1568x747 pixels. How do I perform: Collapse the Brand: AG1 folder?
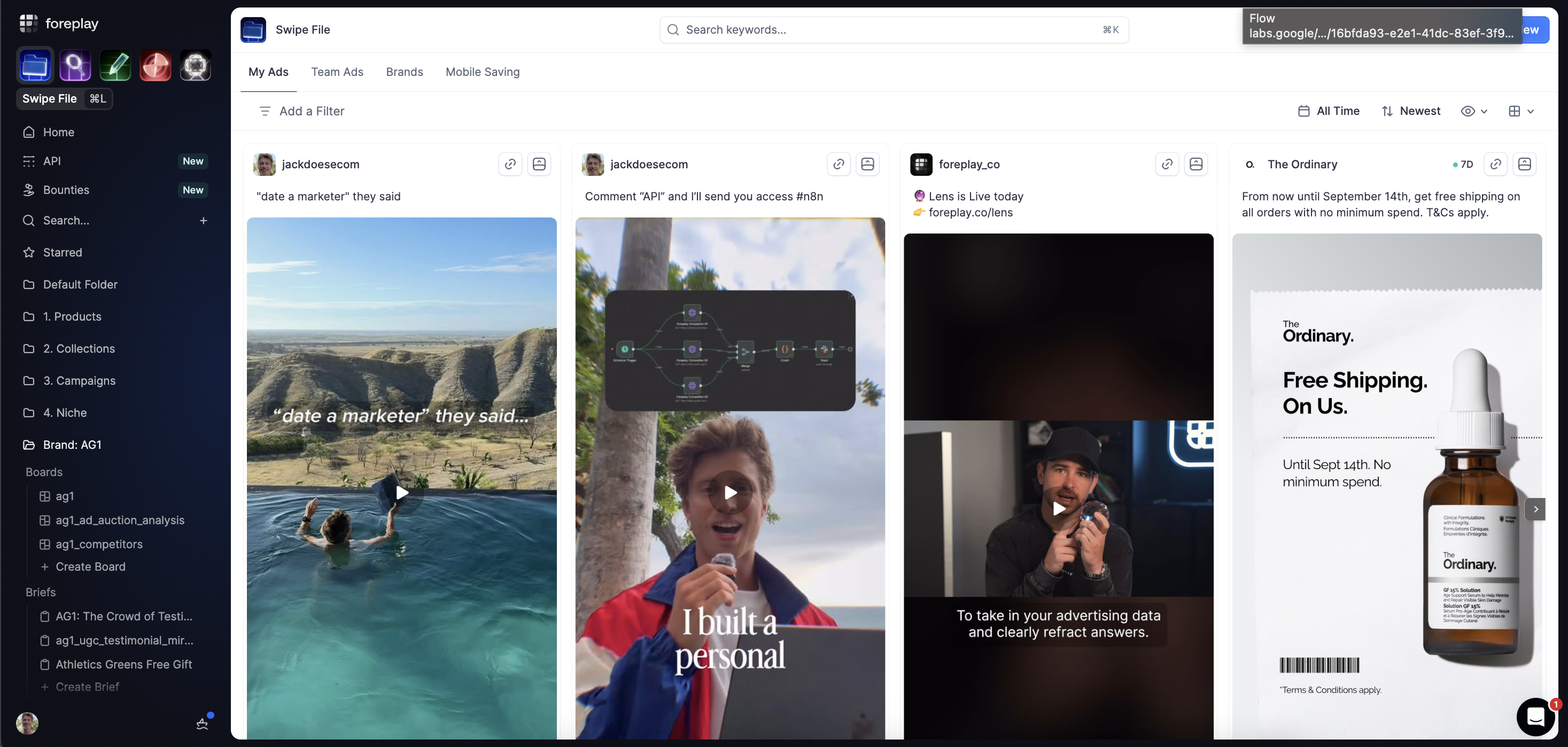tap(72, 445)
